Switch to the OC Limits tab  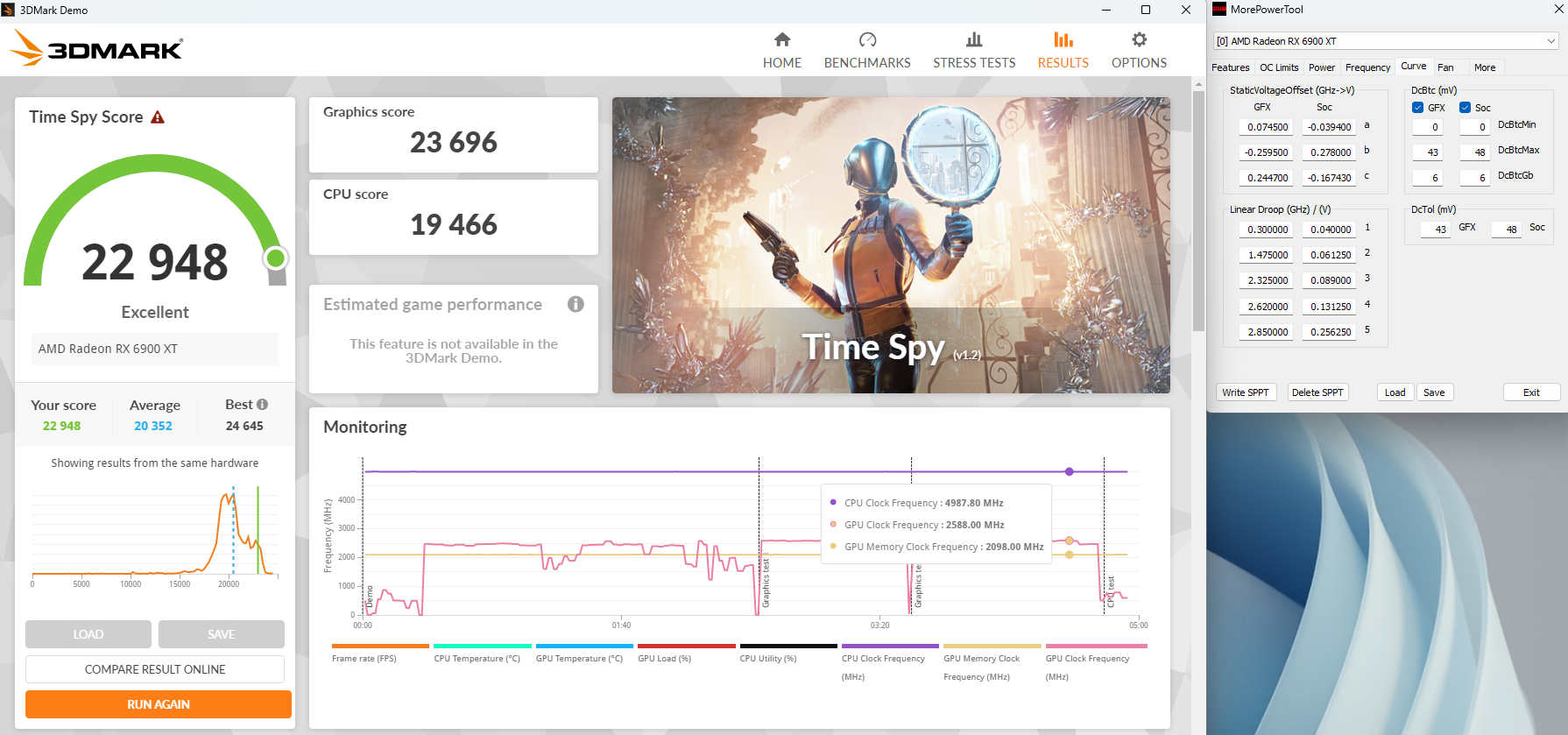pyautogui.click(x=1279, y=67)
